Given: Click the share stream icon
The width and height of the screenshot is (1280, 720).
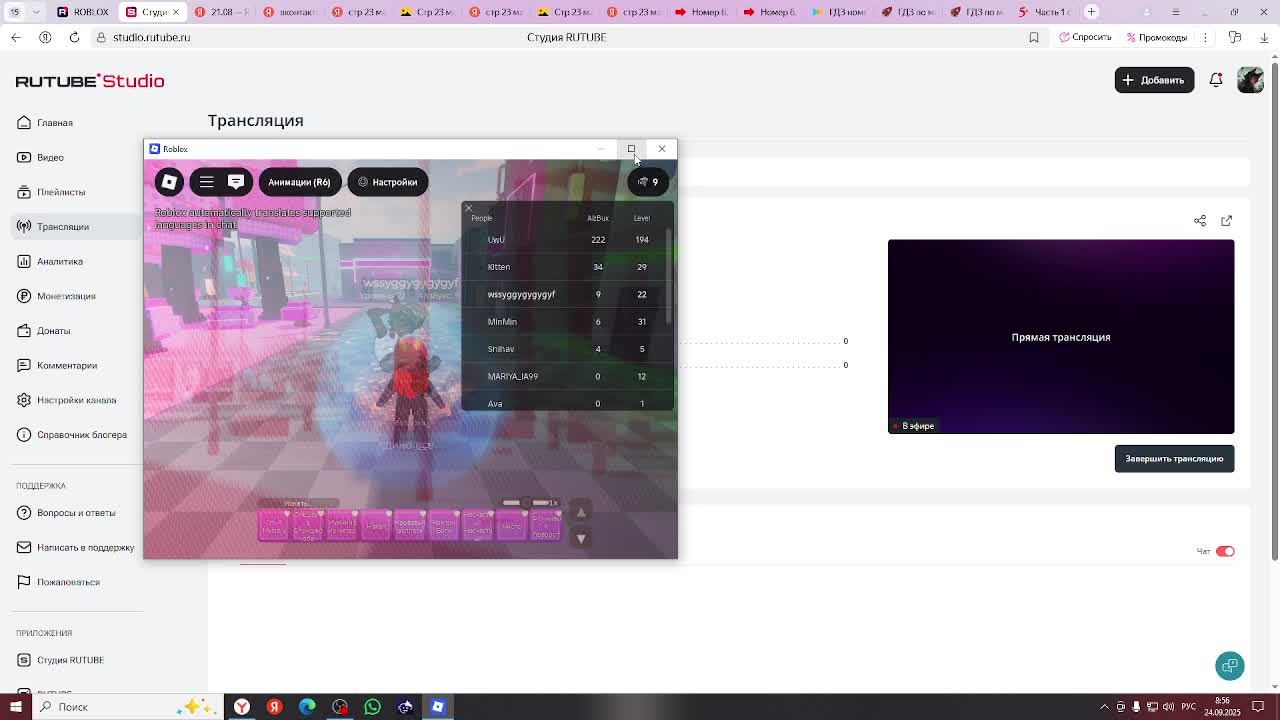Looking at the screenshot, I should (x=1200, y=221).
